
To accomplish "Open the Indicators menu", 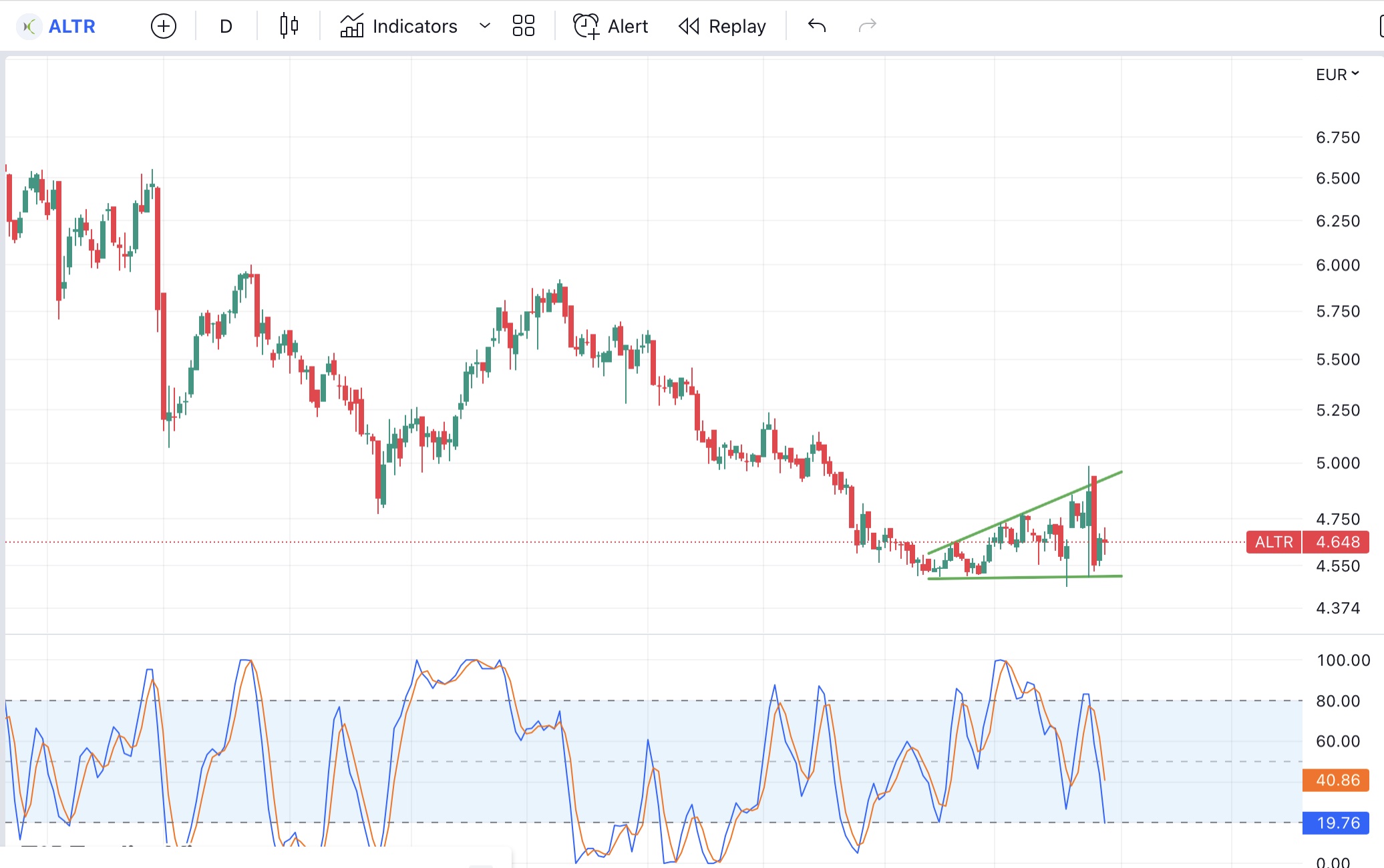I will click(x=414, y=27).
